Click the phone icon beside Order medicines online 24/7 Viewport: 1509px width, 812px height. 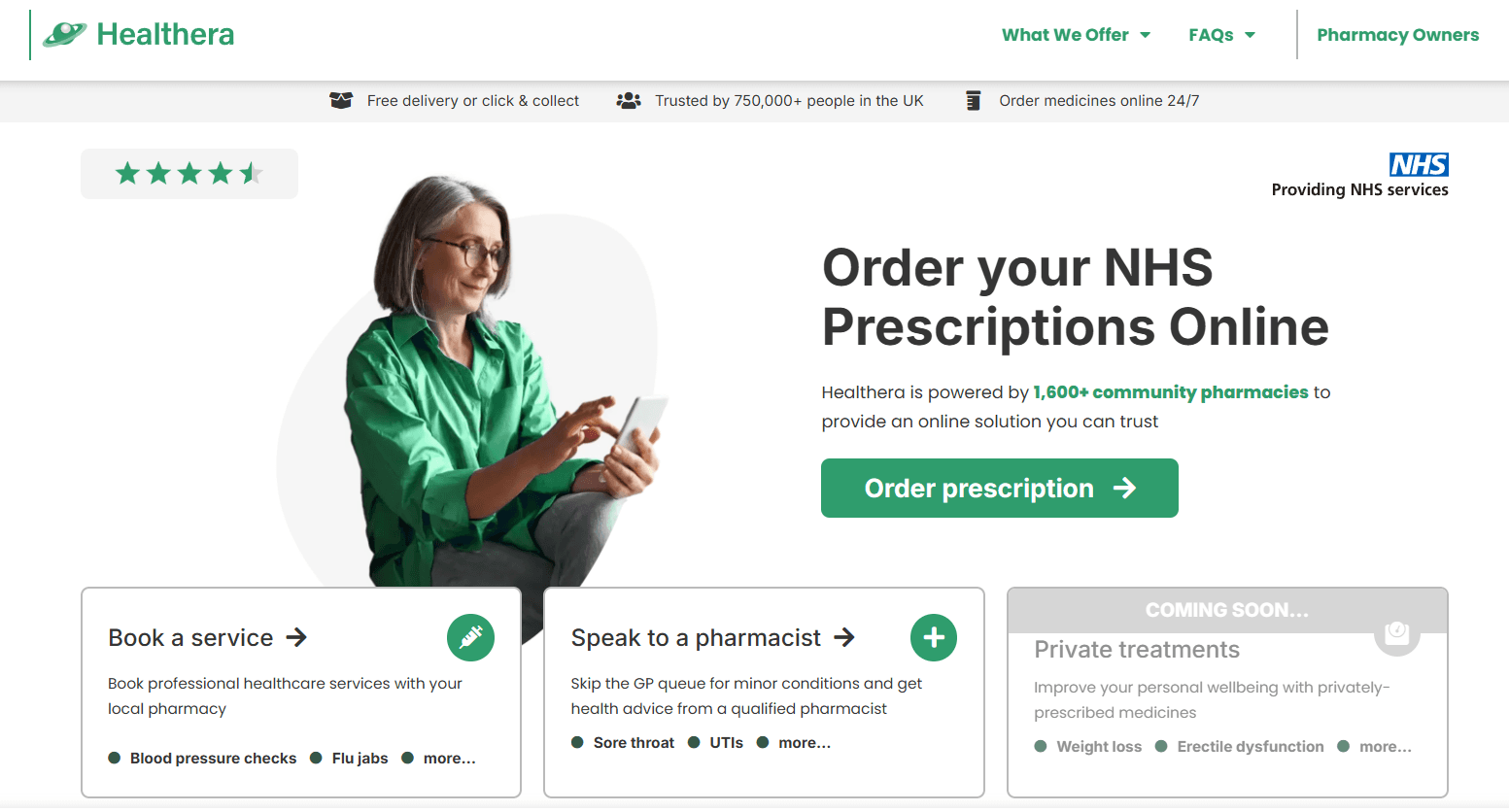[973, 100]
